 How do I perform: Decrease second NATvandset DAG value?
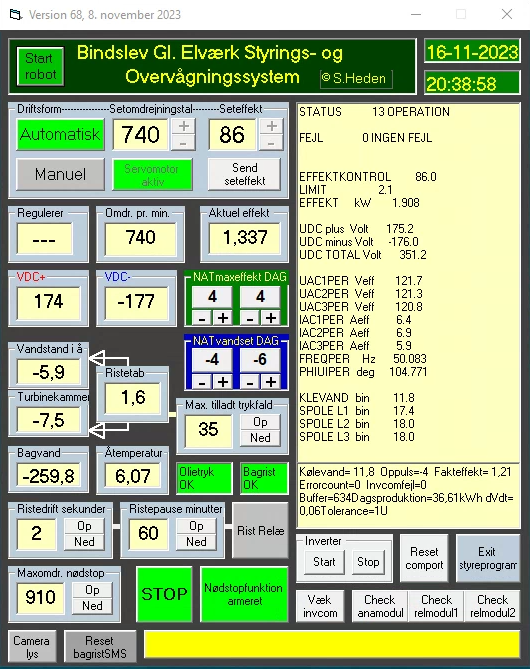pyautogui.click(x=250, y=382)
